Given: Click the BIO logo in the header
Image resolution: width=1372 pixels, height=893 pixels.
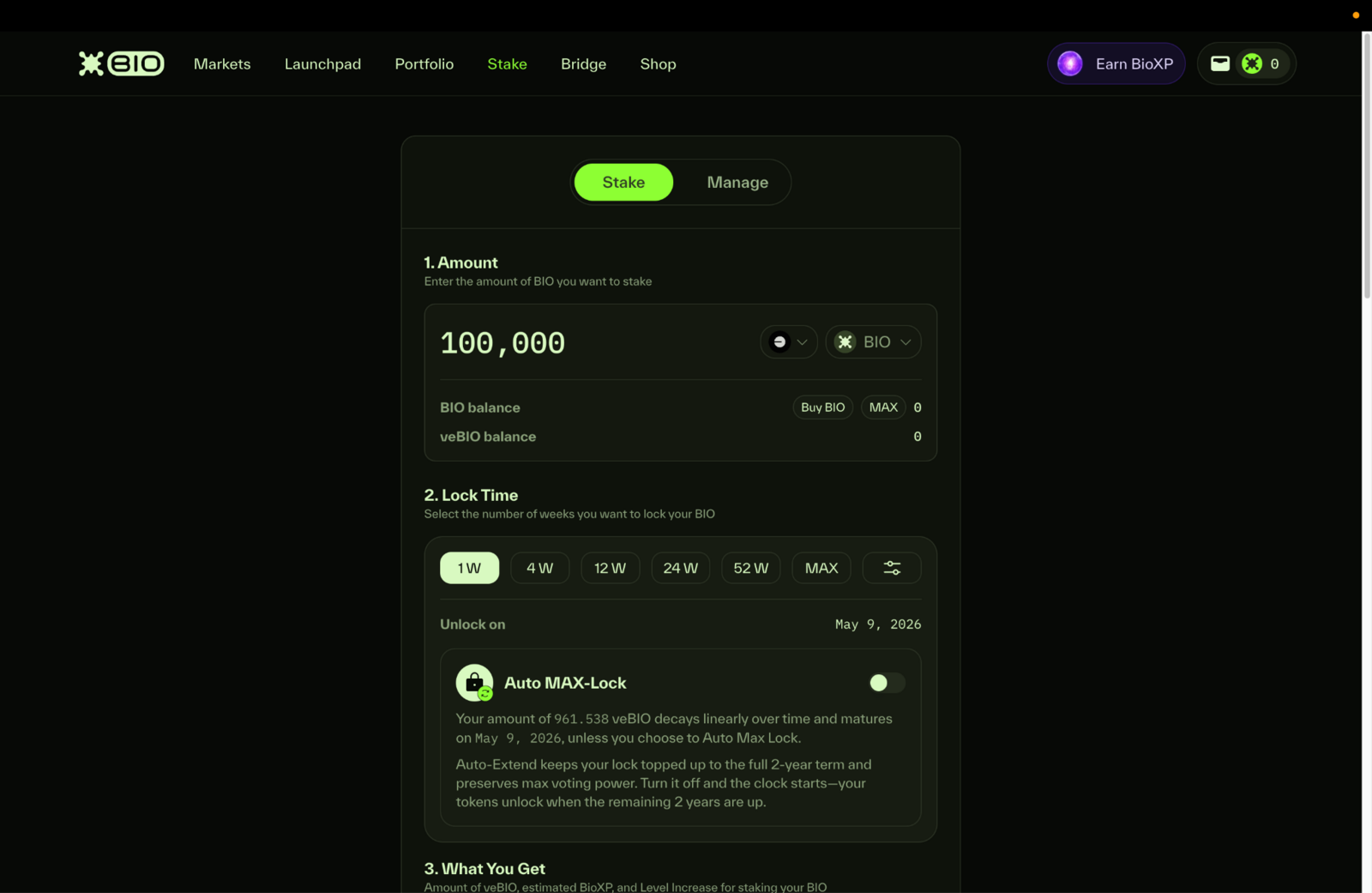Looking at the screenshot, I should point(122,63).
